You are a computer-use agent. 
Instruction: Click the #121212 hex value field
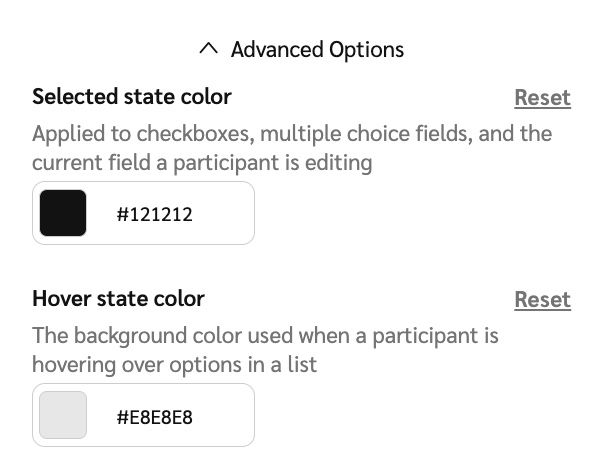coord(155,214)
